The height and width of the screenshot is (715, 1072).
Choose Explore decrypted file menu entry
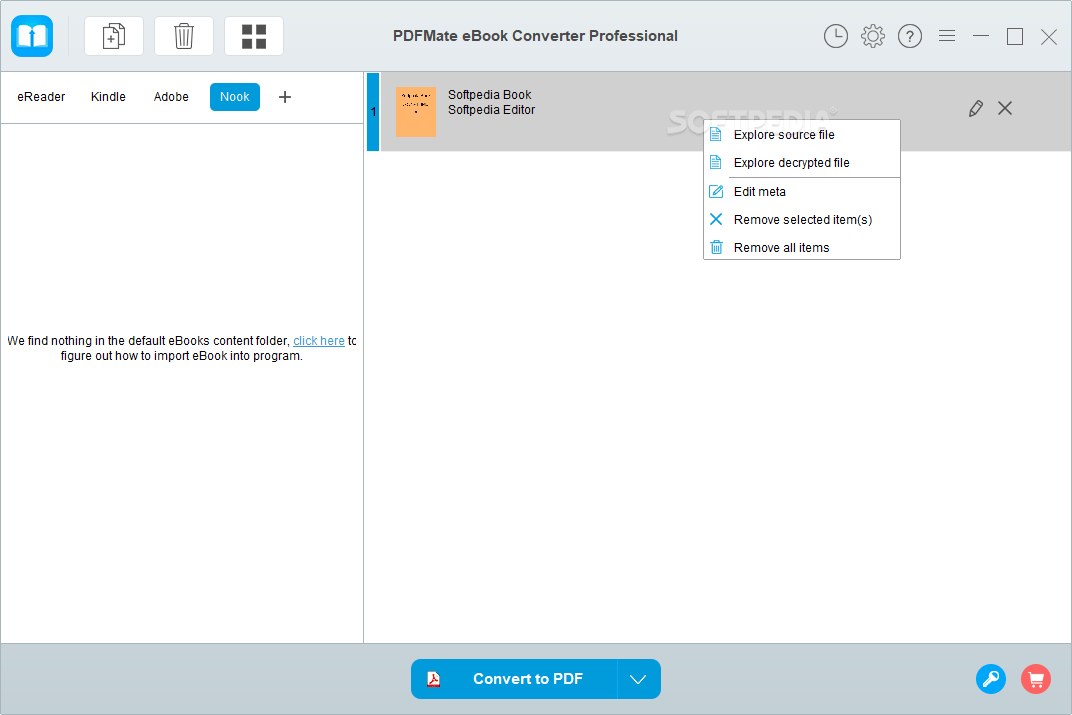click(802, 163)
